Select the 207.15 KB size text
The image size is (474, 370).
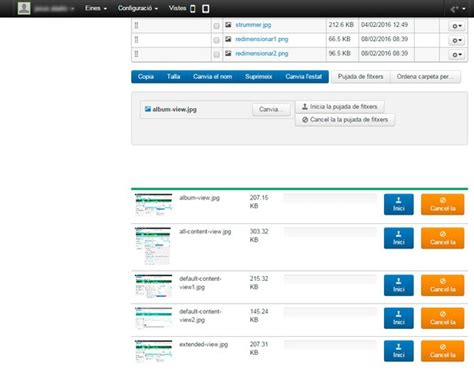pyautogui.click(x=259, y=202)
